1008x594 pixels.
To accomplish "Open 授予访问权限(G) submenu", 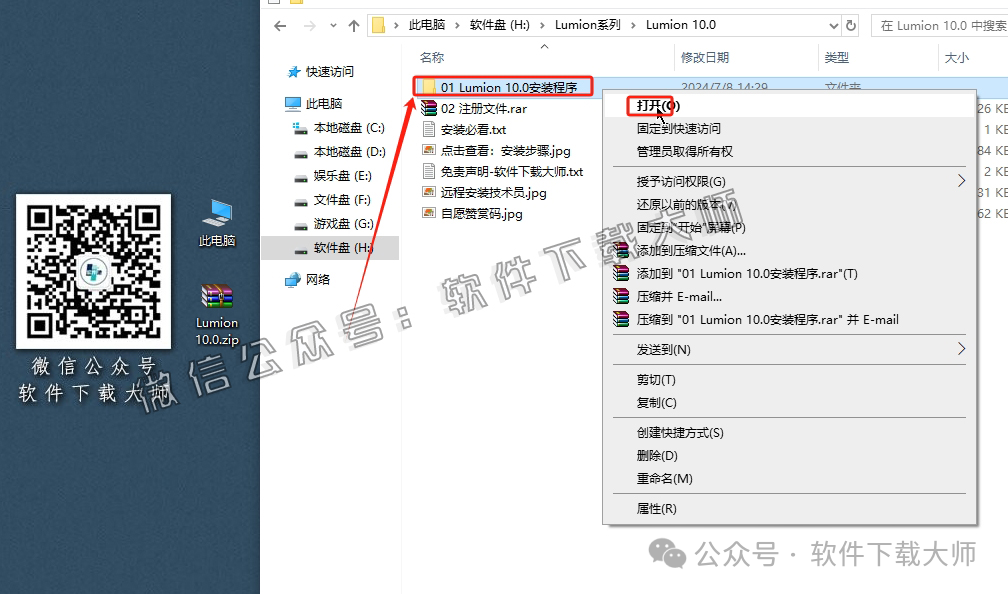I will point(789,181).
